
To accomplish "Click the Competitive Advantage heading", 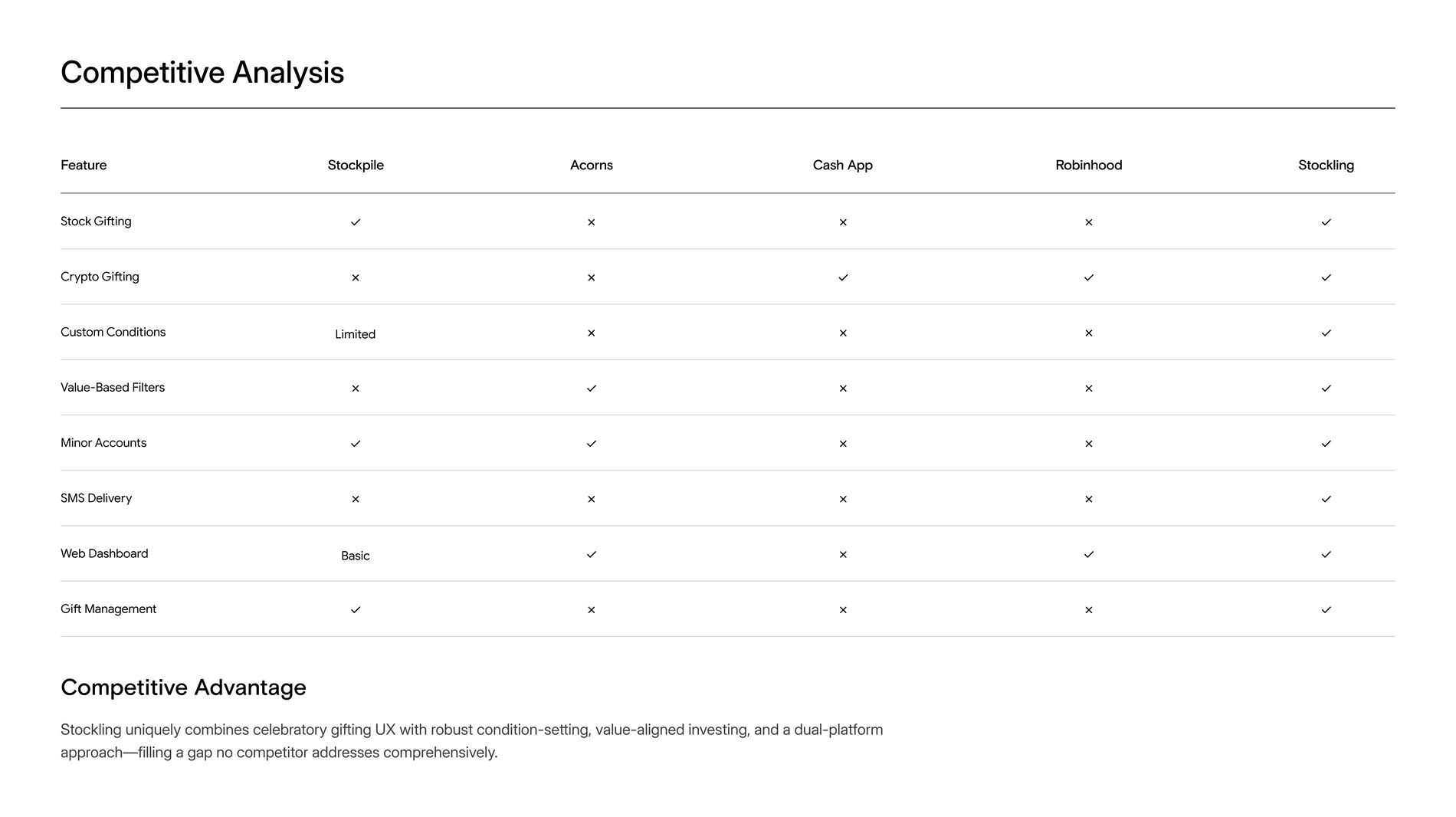I will click(183, 687).
